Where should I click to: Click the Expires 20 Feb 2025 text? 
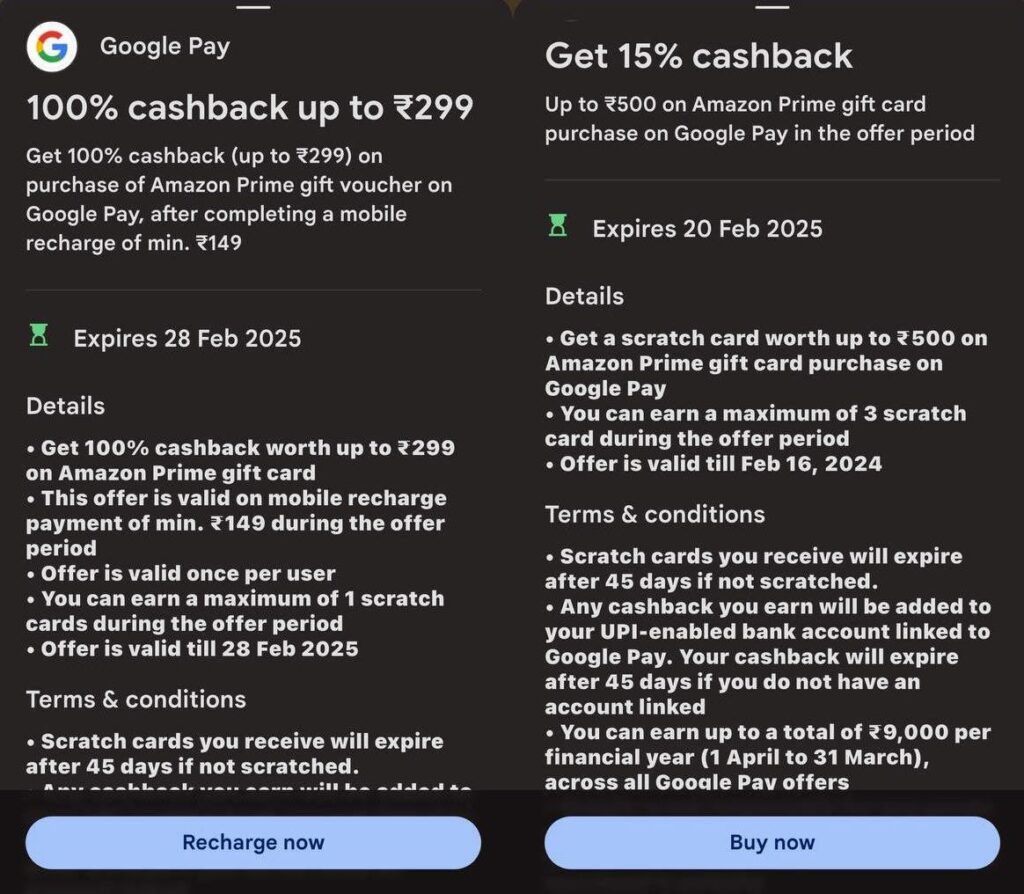tap(707, 228)
